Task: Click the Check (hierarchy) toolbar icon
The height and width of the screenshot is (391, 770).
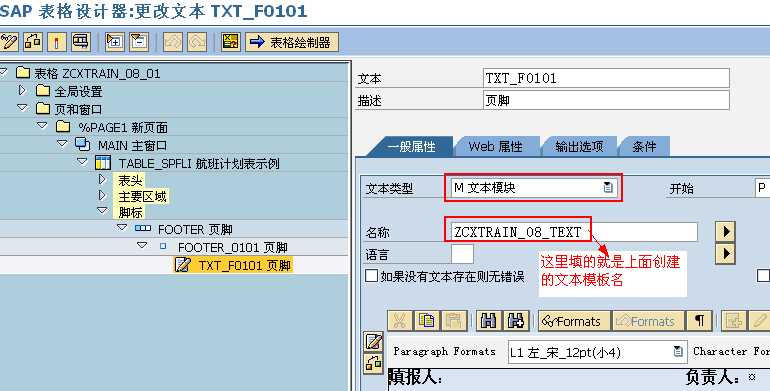Action: tap(33, 42)
